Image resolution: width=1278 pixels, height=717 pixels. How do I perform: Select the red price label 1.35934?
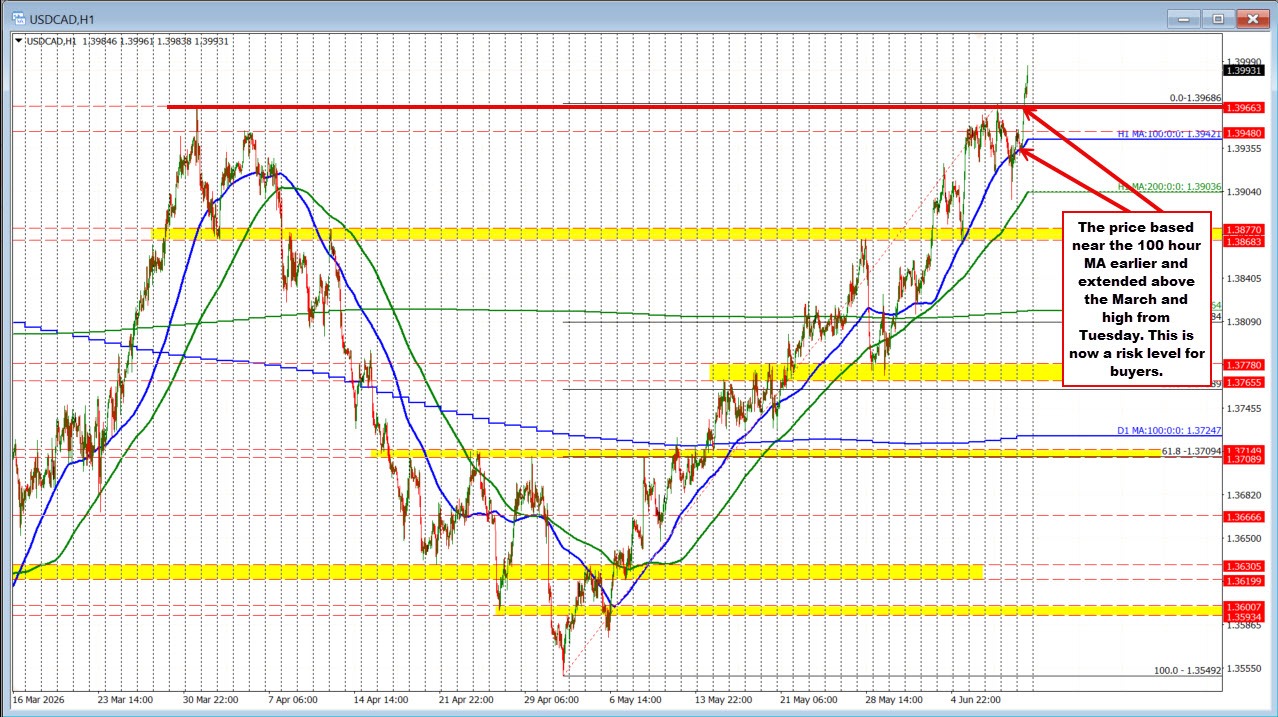(1245, 617)
